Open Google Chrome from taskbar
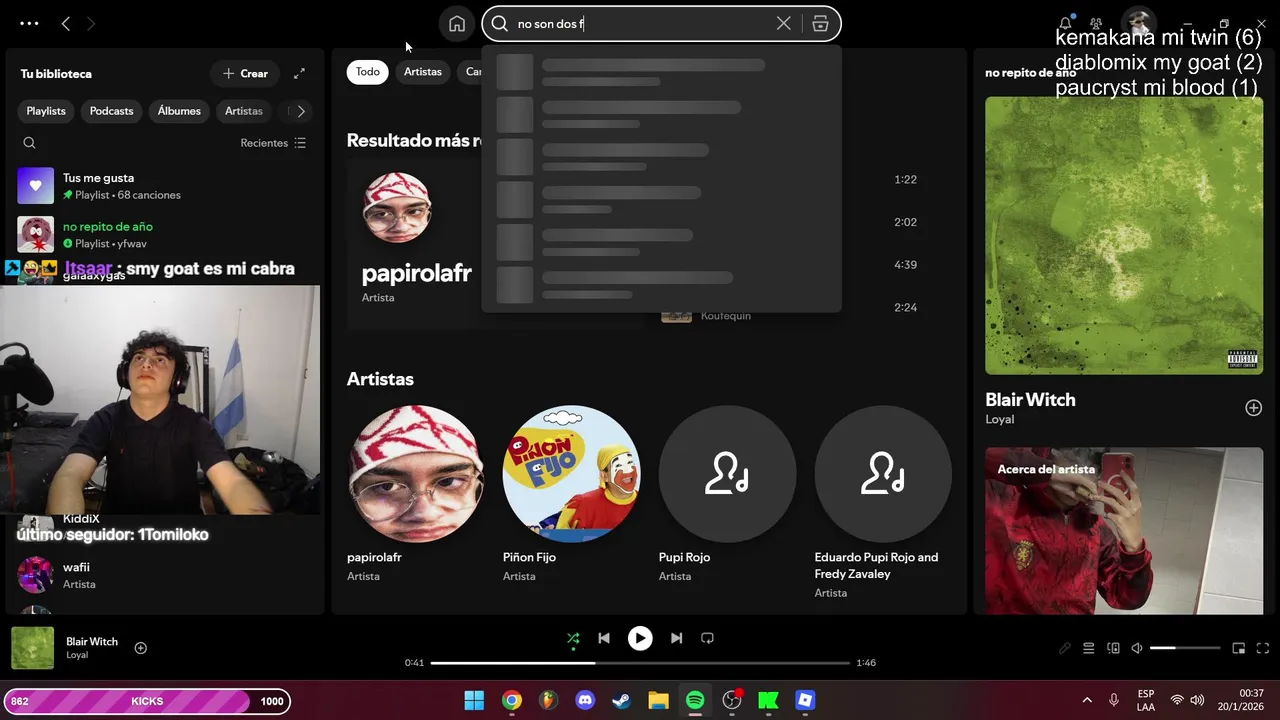1280x720 pixels. 511,700
